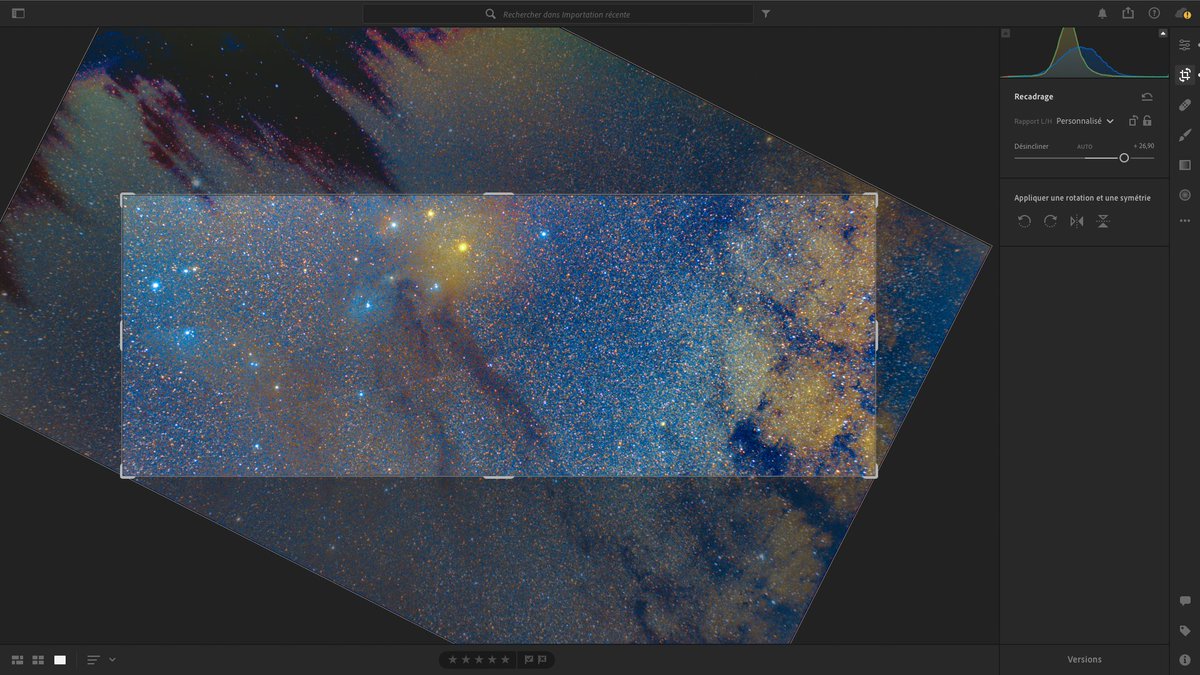Screen dimensions: 1200x675
Task: Open the Personnalisé aspect ratio dropdown
Action: 1085,121
